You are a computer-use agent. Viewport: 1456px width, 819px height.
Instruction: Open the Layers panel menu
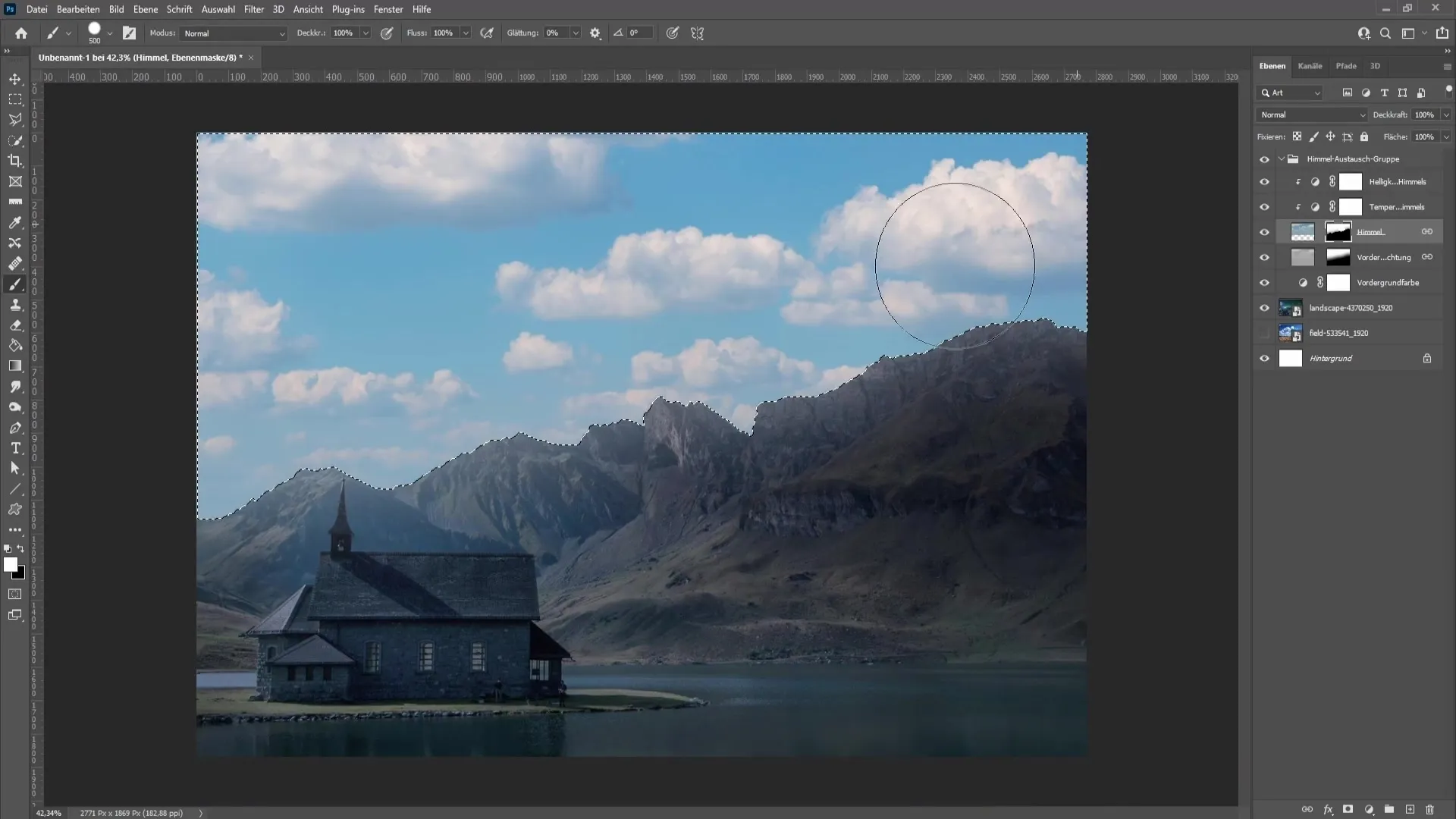point(1447,67)
